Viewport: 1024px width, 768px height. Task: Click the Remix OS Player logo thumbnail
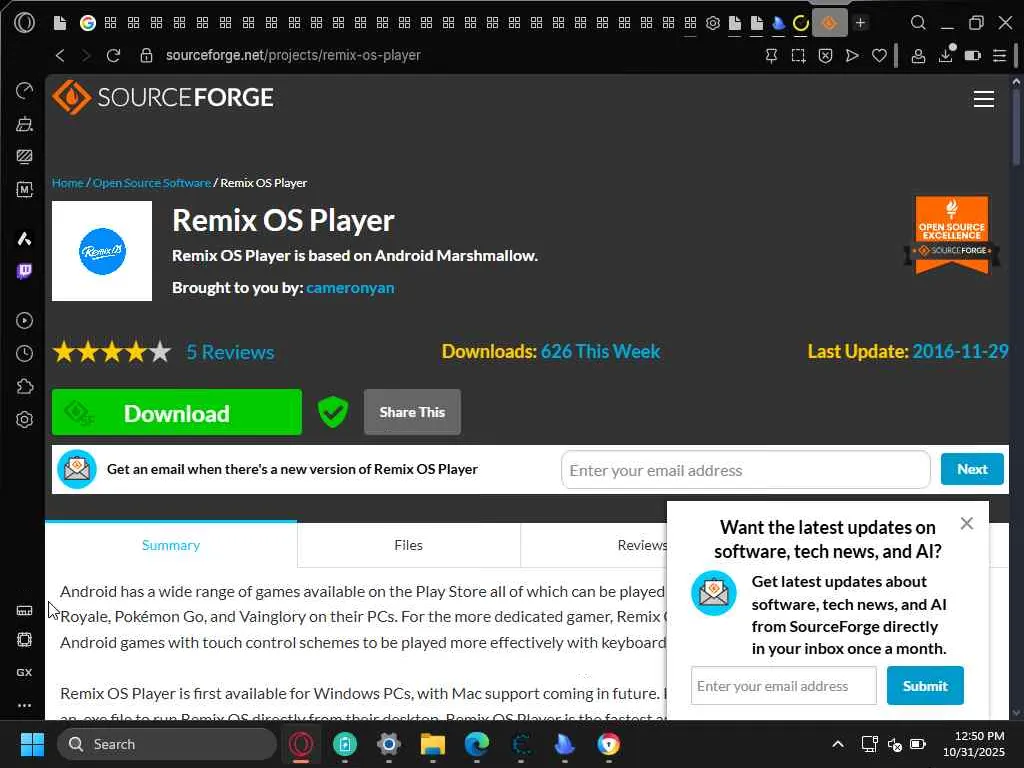point(102,251)
